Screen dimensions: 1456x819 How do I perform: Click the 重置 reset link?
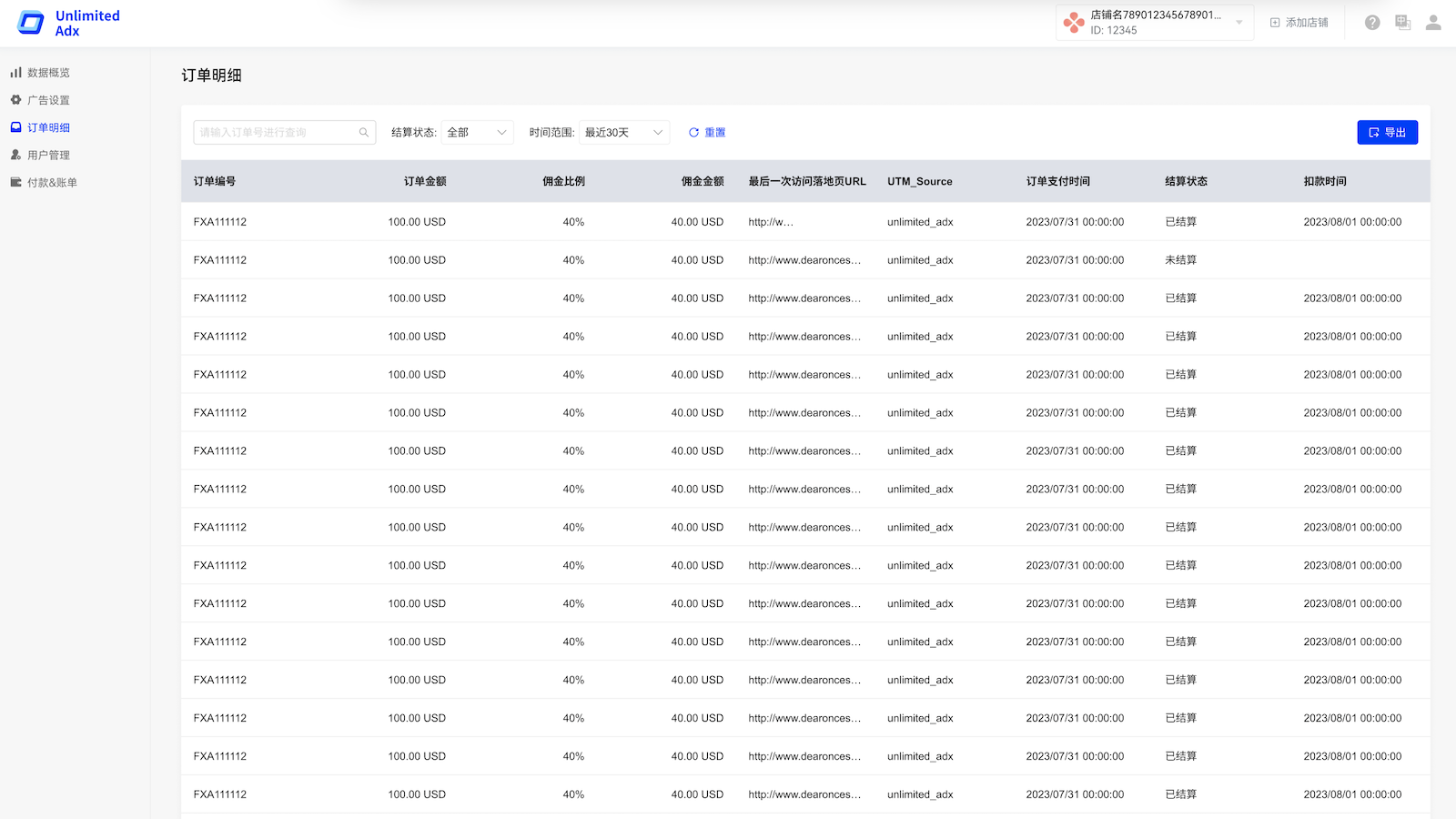(x=714, y=133)
